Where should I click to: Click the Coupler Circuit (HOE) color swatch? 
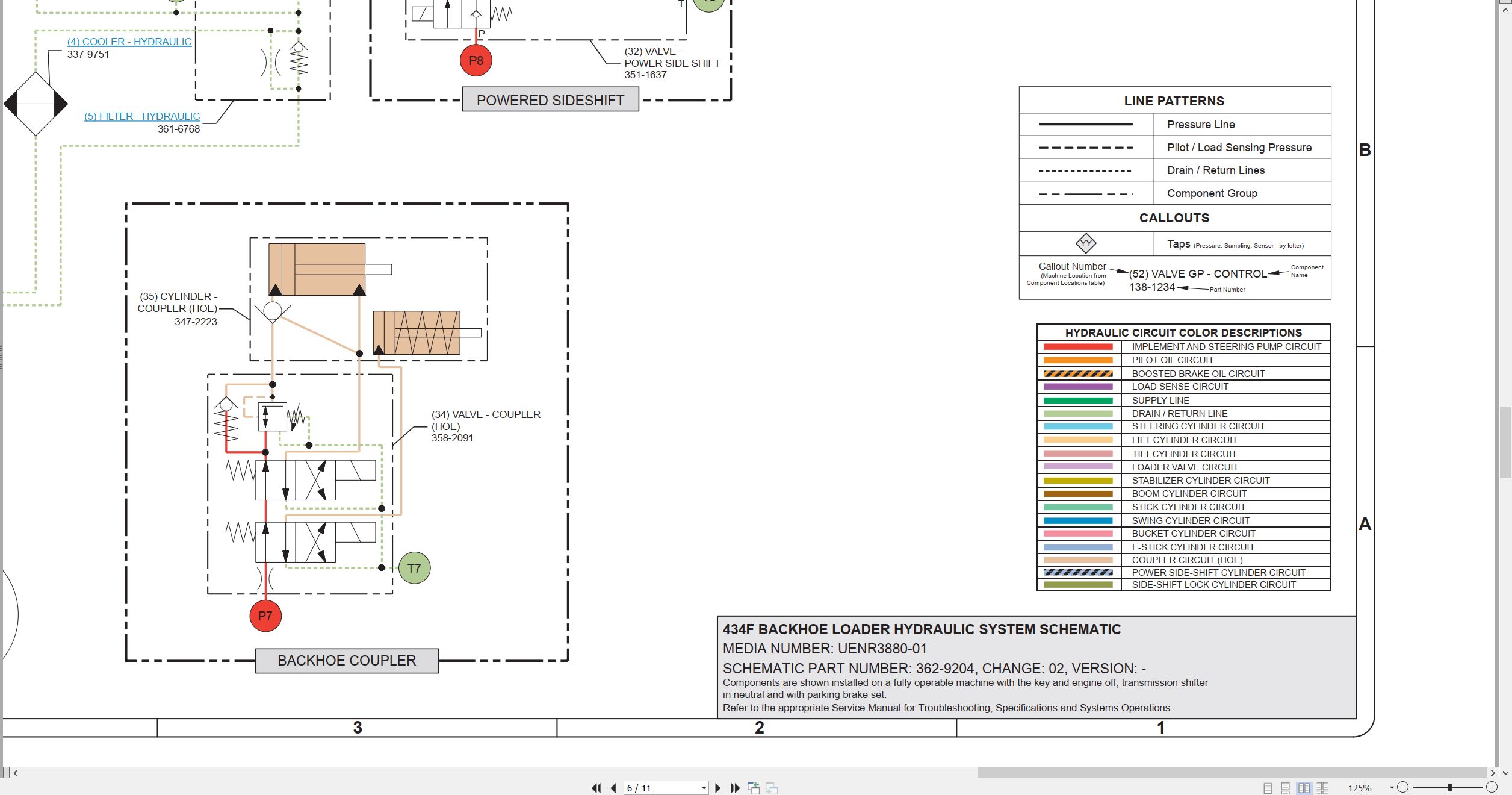(x=1078, y=560)
